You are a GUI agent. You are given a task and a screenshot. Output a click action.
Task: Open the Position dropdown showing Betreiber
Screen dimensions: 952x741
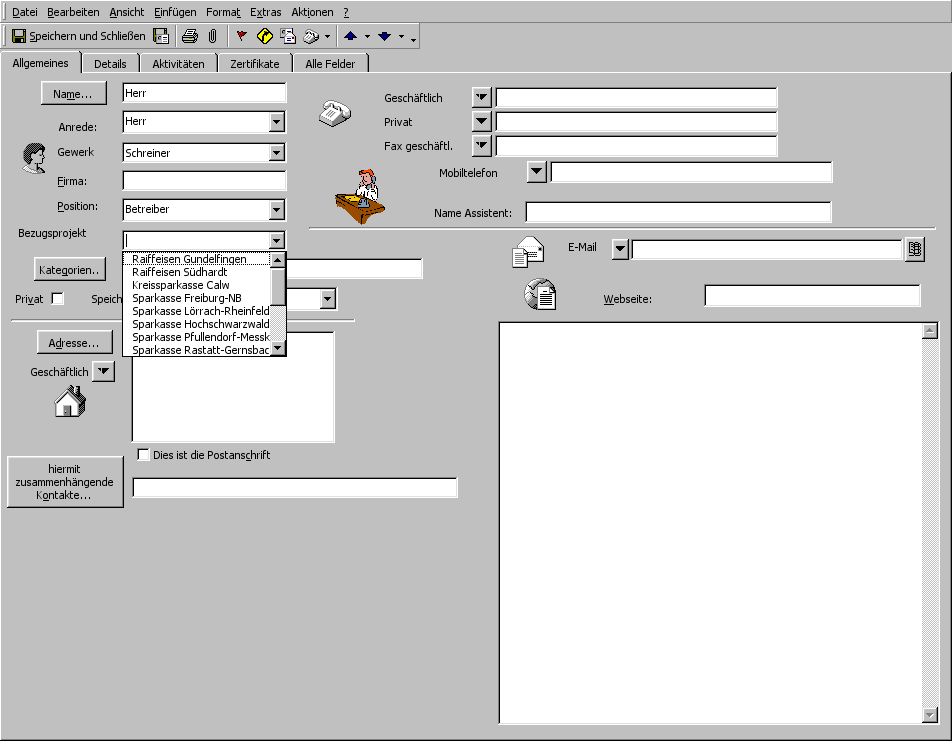click(x=277, y=210)
